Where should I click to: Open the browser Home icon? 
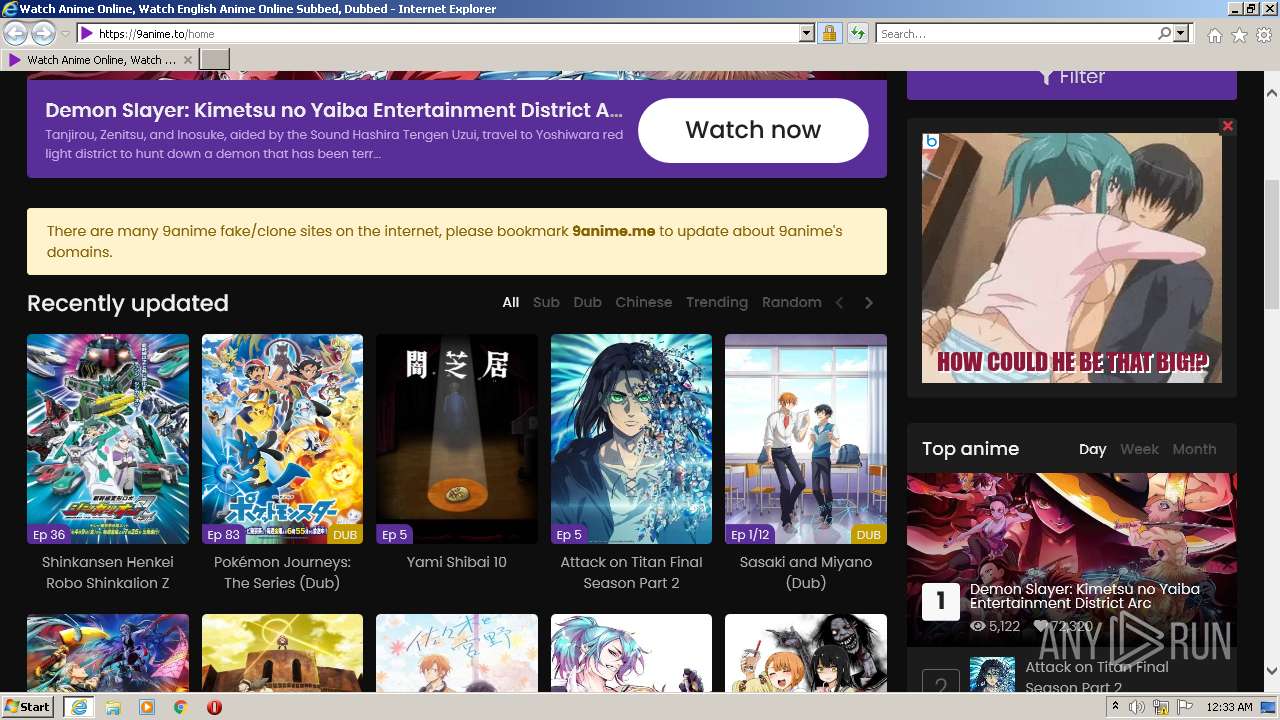[x=1214, y=35]
